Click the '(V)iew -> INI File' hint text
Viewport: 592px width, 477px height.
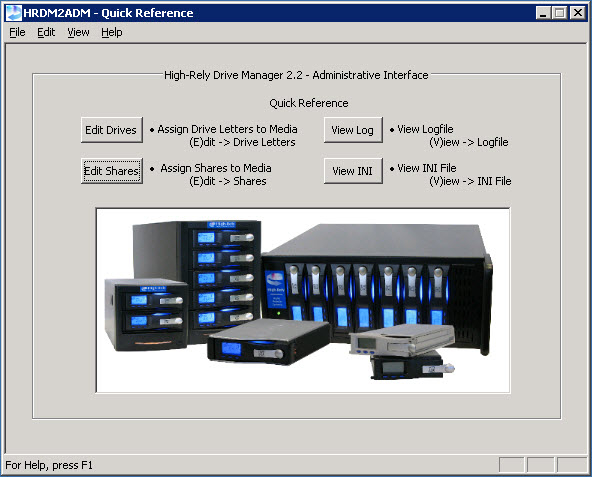[470, 181]
